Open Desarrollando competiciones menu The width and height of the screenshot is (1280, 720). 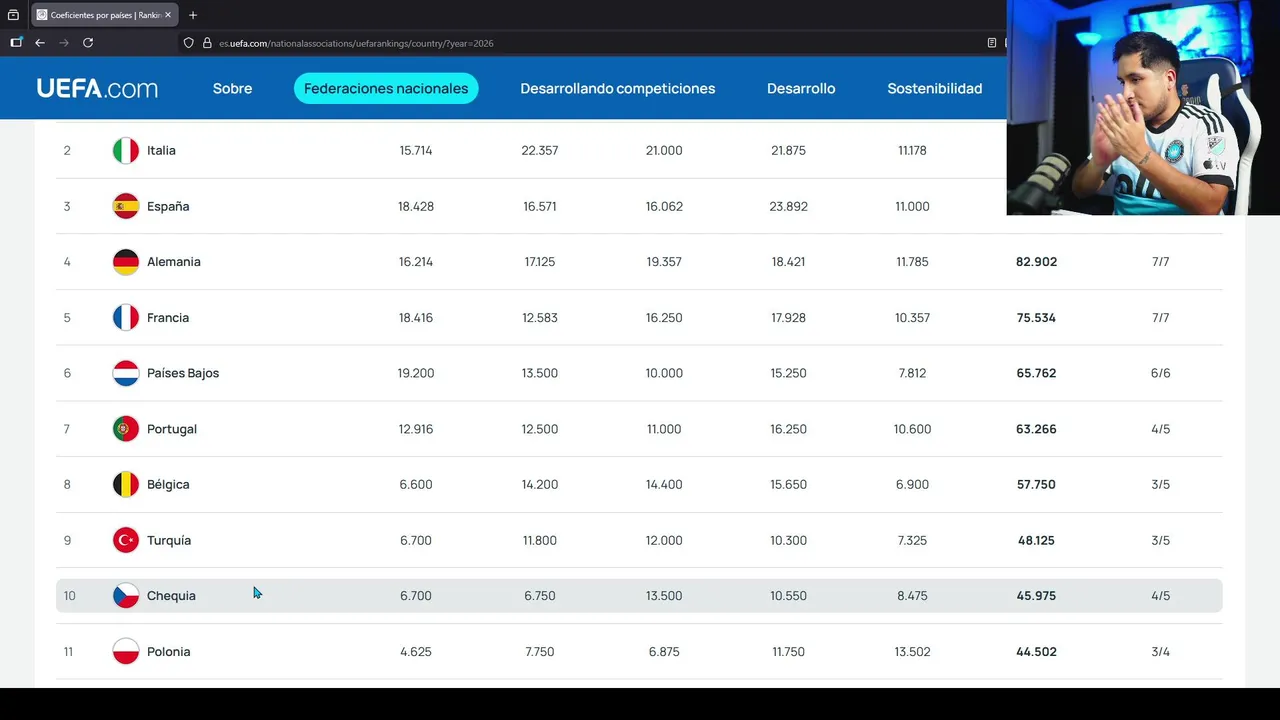[618, 88]
